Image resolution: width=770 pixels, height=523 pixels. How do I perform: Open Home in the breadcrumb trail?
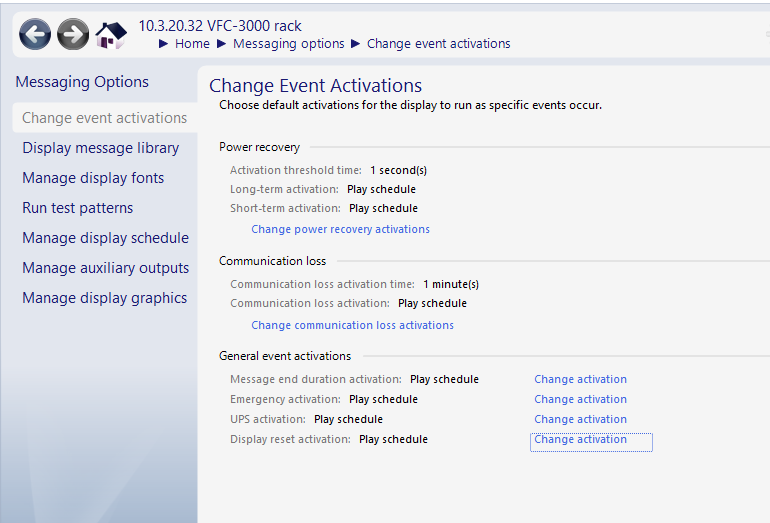(x=192, y=44)
